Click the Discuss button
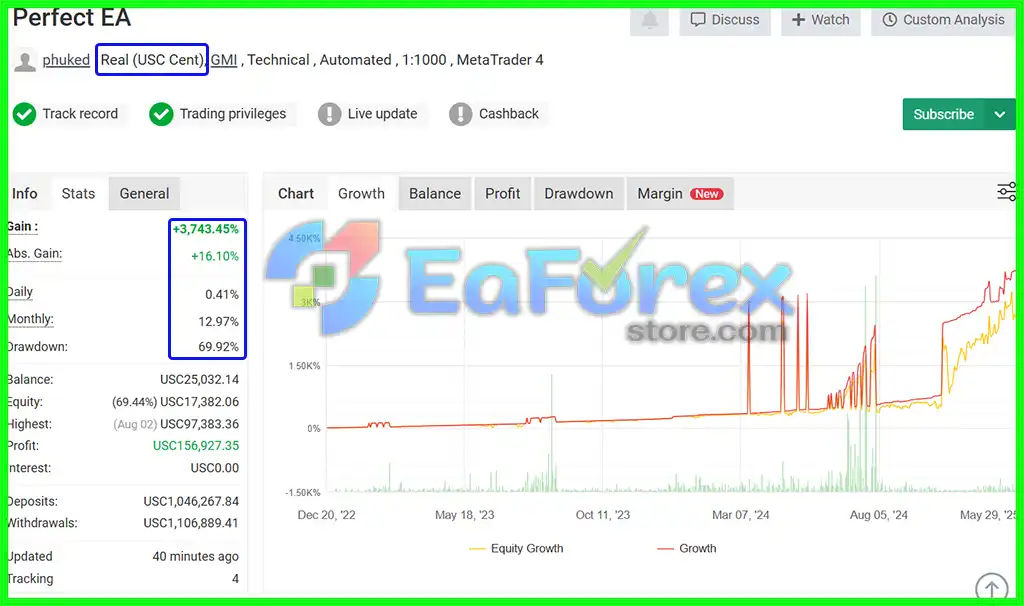 click(725, 20)
